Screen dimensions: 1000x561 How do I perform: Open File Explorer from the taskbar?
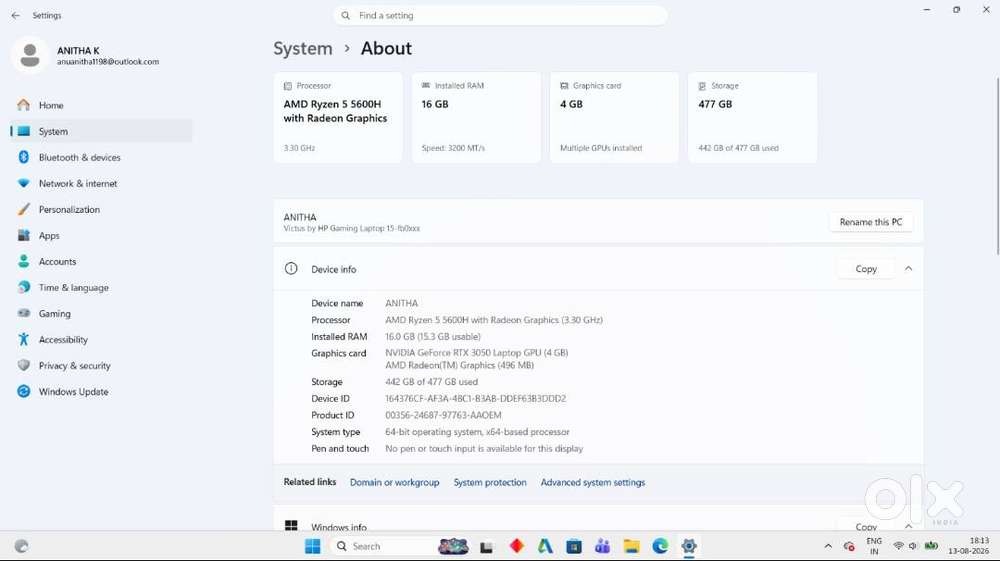(631, 546)
